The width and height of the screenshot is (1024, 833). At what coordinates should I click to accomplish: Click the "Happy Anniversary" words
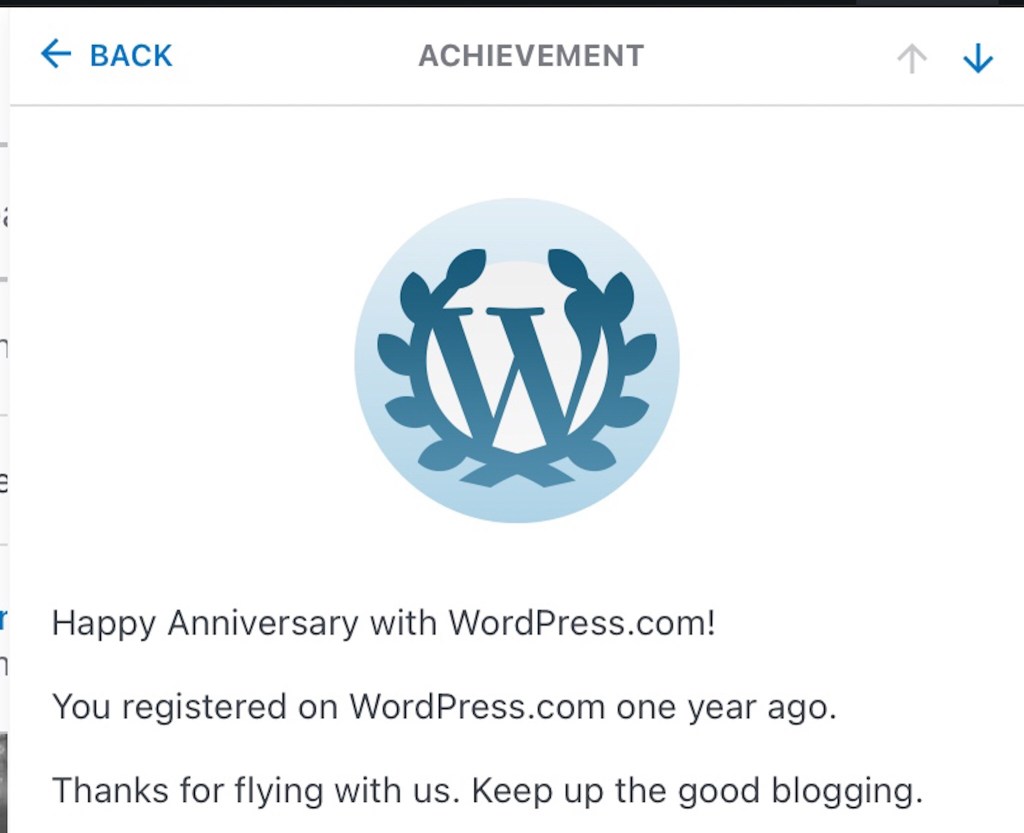204,624
